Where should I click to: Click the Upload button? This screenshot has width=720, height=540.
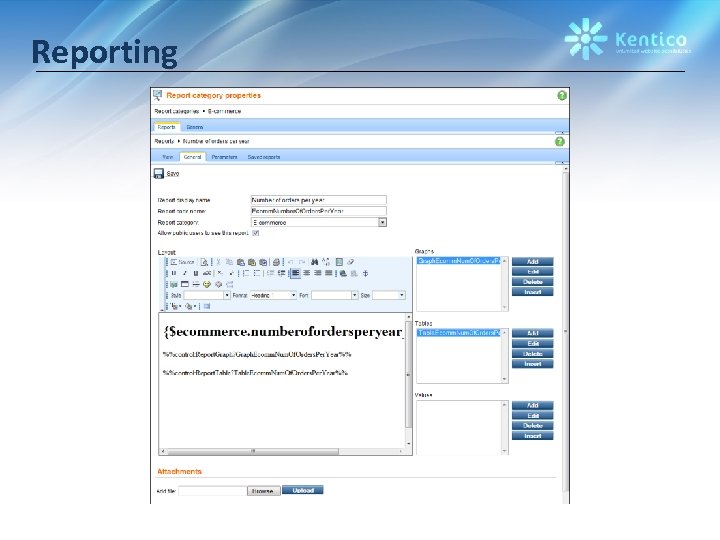pyautogui.click(x=303, y=490)
